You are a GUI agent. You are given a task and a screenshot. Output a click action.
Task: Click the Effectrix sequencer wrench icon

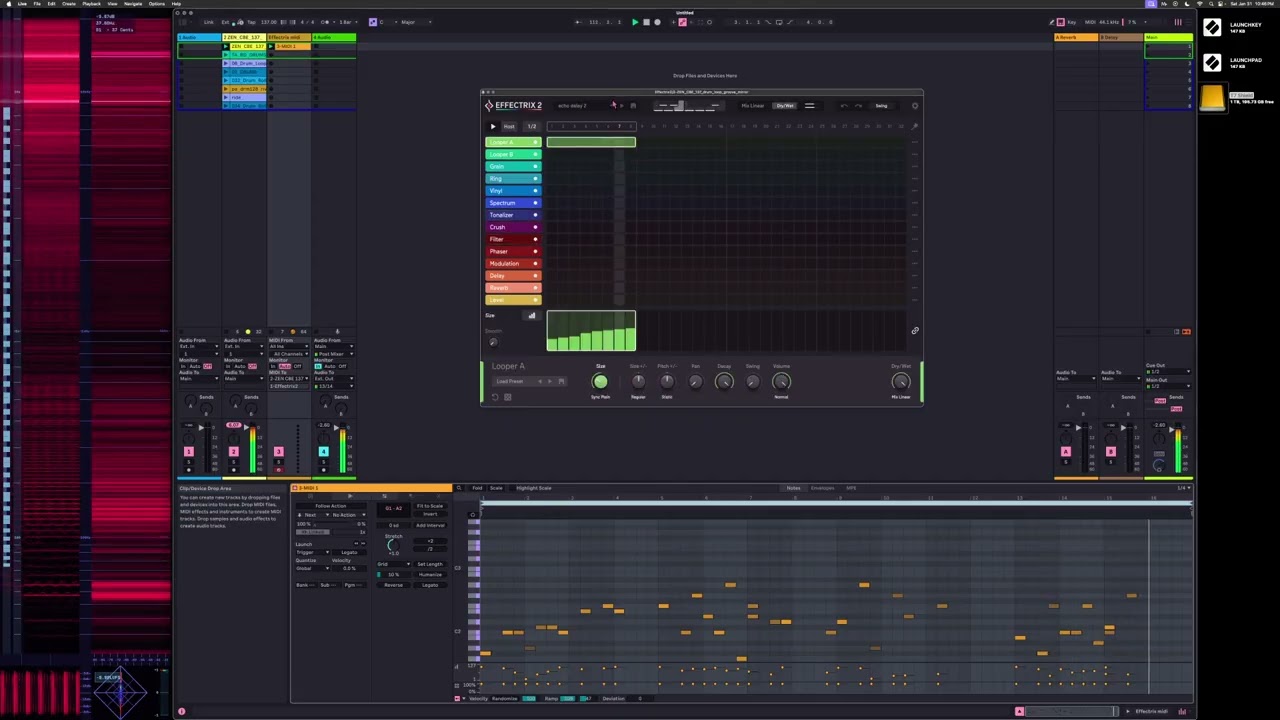pos(915,126)
